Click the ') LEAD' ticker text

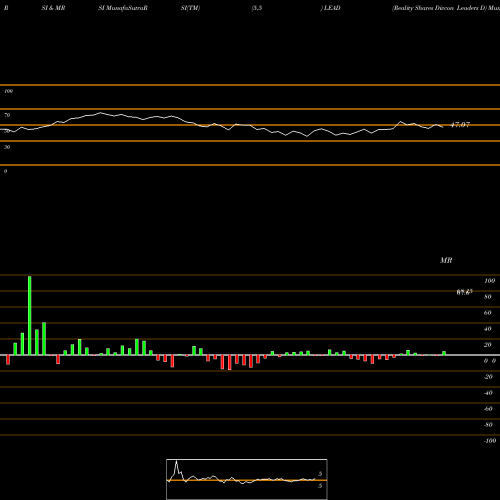[330, 8]
